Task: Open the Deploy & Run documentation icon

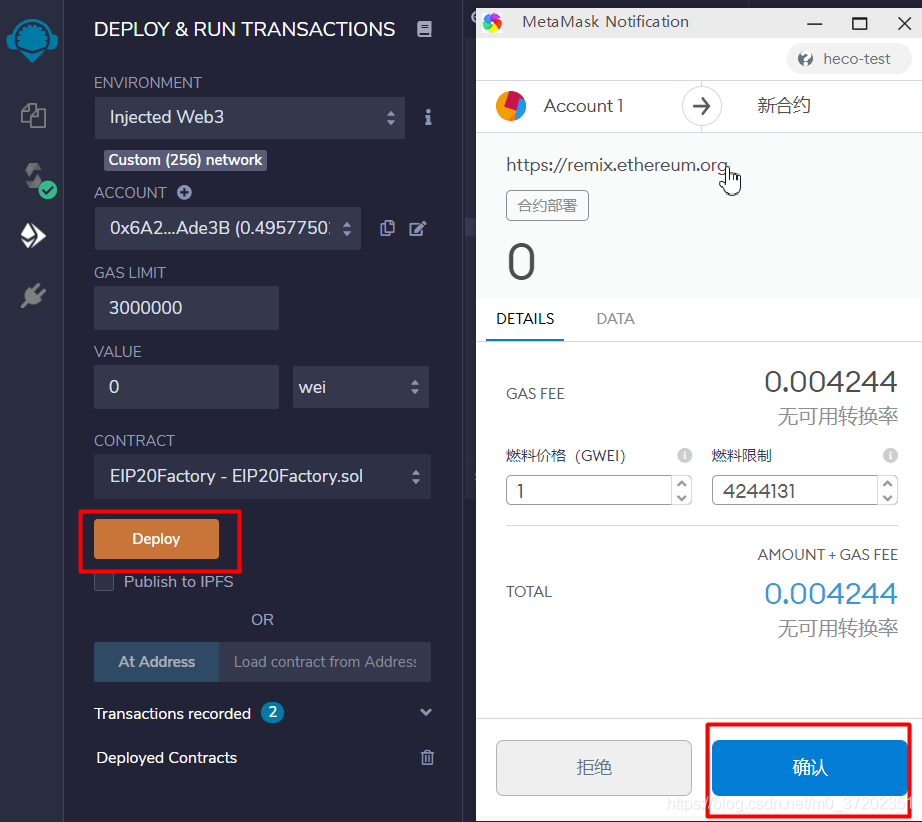Action: click(x=425, y=29)
